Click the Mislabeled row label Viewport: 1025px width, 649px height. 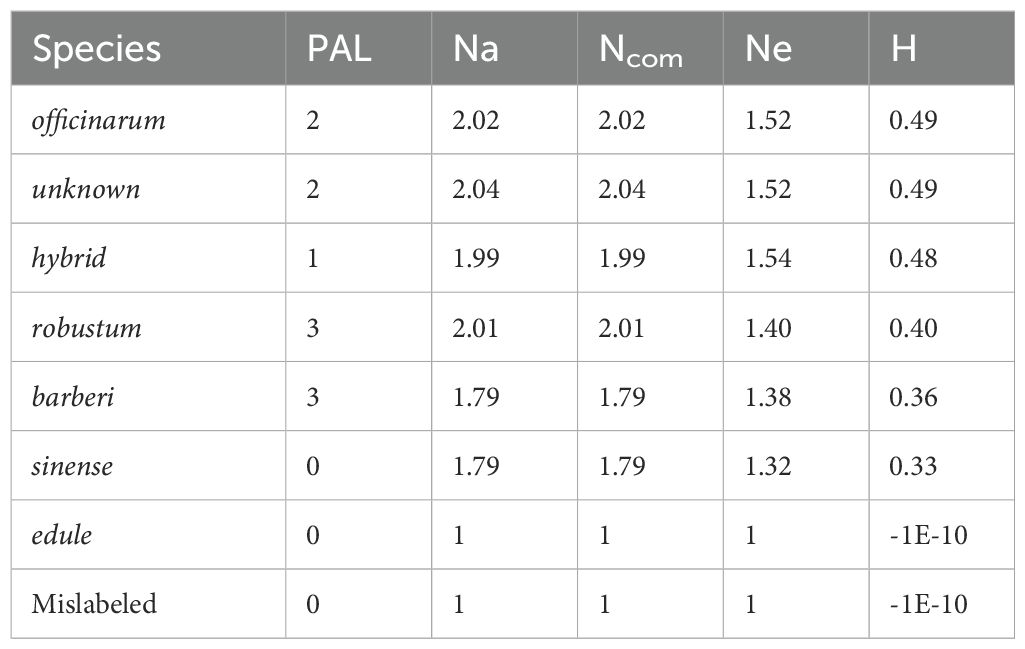coord(94,604)
